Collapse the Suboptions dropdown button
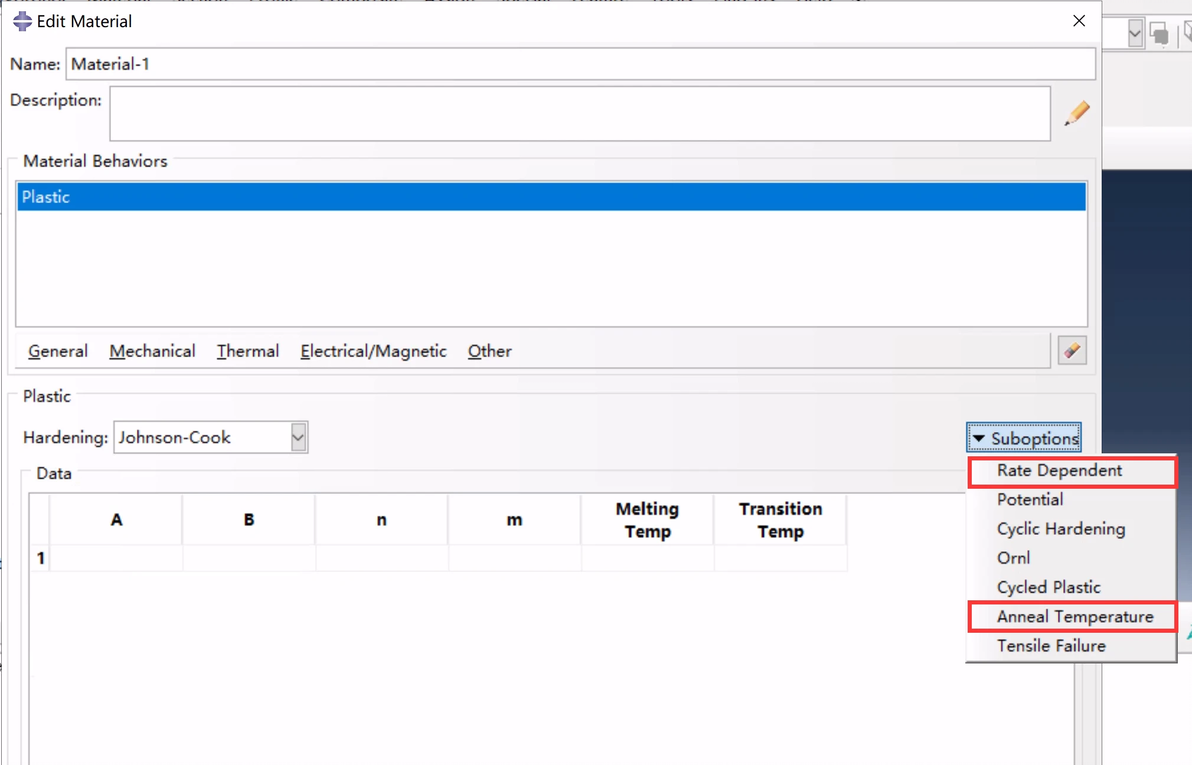The height and width of the screenshot is (765, 1192). coord(1024,438)
